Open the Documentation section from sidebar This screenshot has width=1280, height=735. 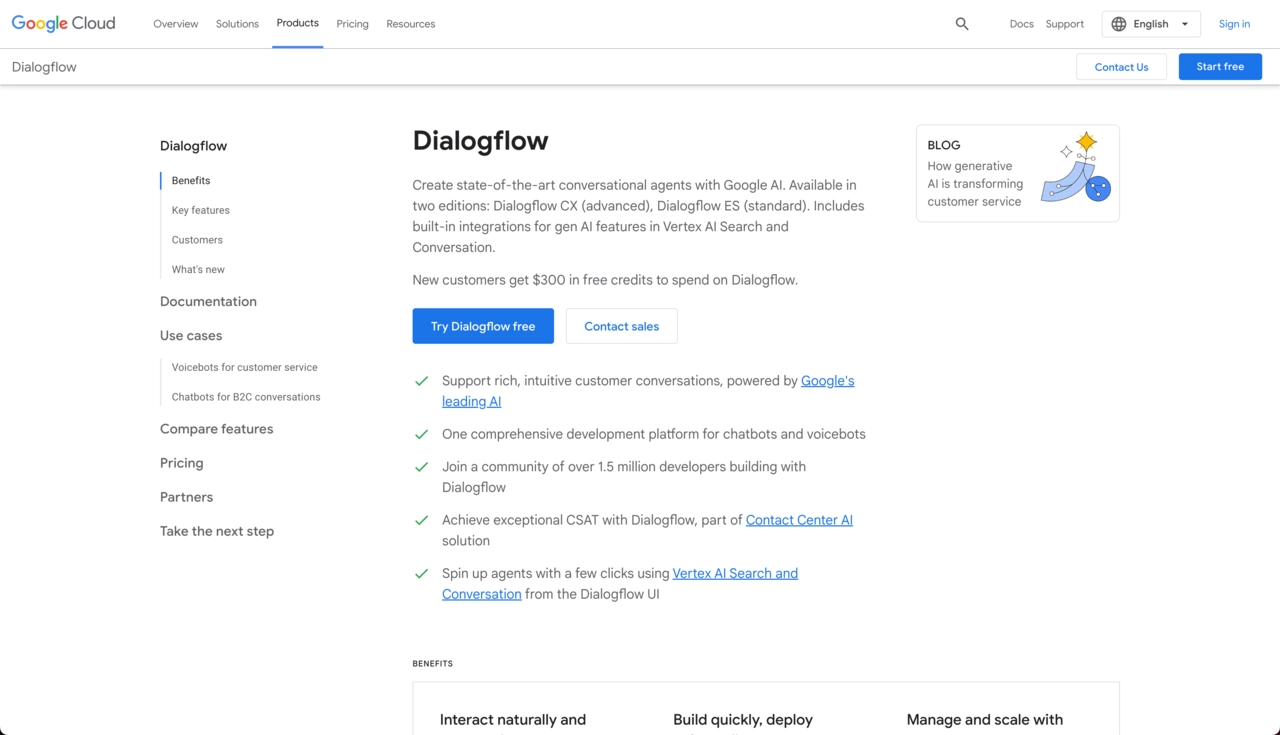pos(208,301)
